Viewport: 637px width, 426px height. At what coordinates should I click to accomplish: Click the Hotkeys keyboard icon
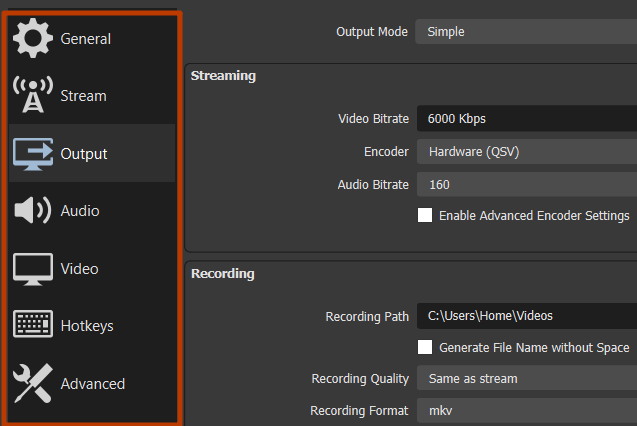33,324
